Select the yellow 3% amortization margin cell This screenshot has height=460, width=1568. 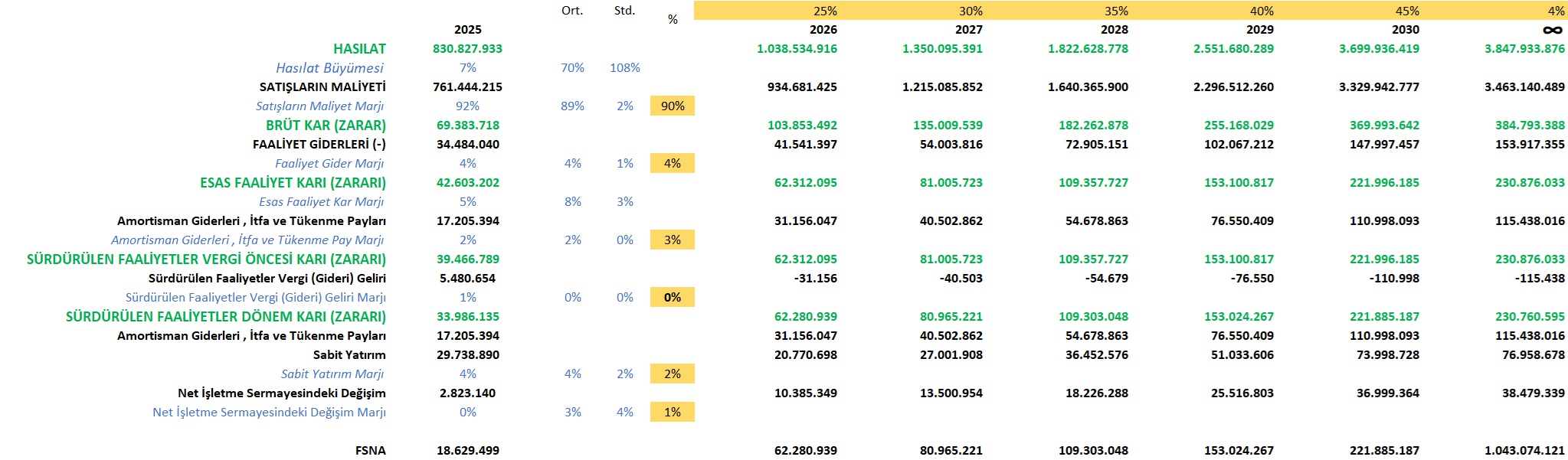click(672, 240)
